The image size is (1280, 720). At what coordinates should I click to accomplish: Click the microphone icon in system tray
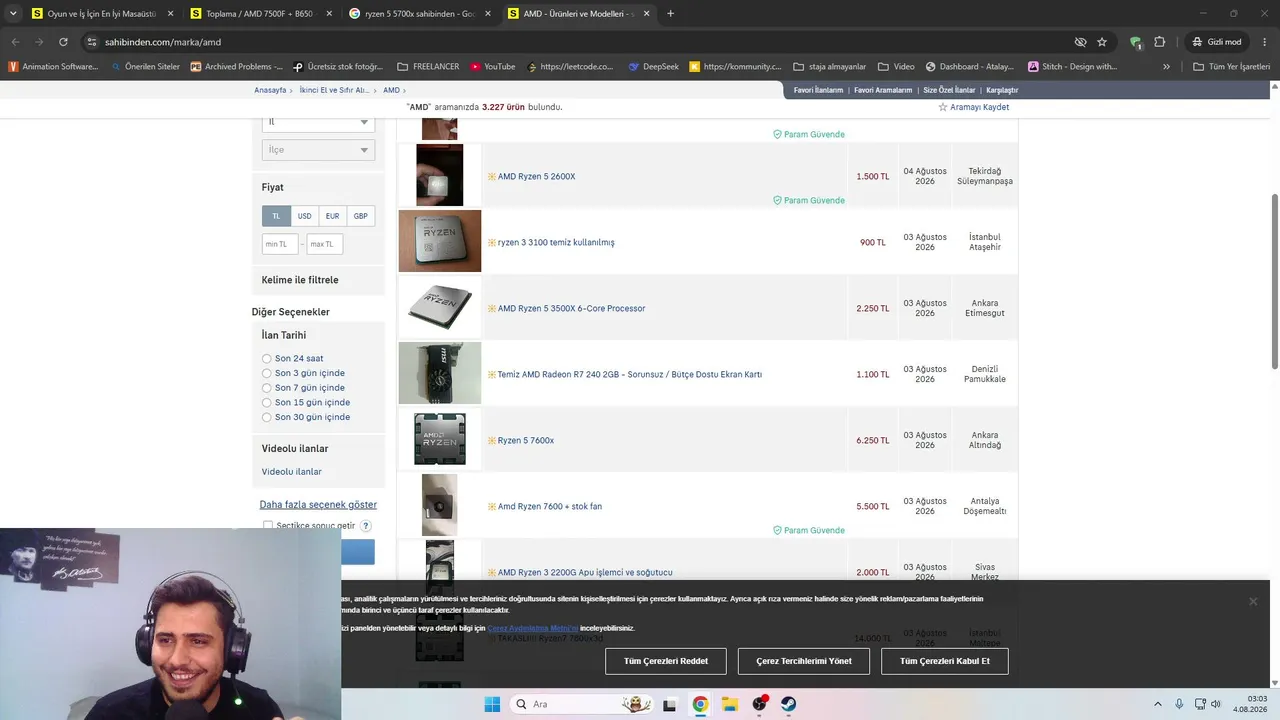point(1179,704)
